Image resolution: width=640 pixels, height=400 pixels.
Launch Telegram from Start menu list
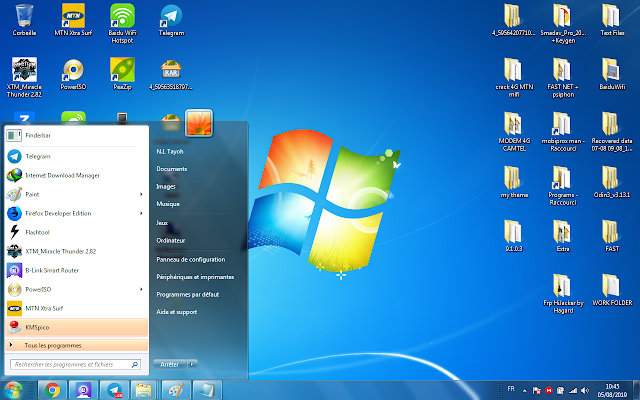[x=76, y=156]
